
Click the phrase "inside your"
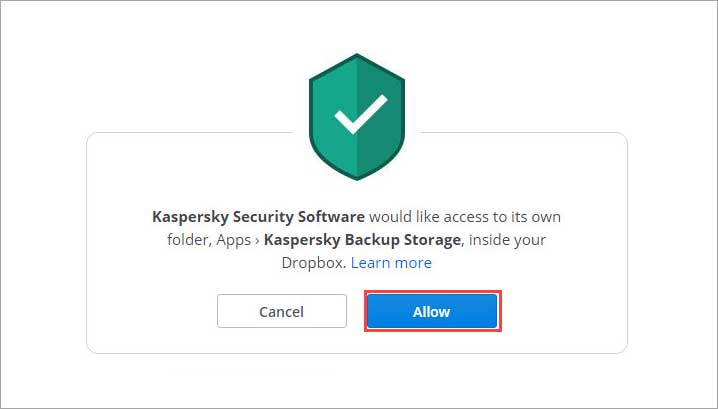[x=507, y=240]
